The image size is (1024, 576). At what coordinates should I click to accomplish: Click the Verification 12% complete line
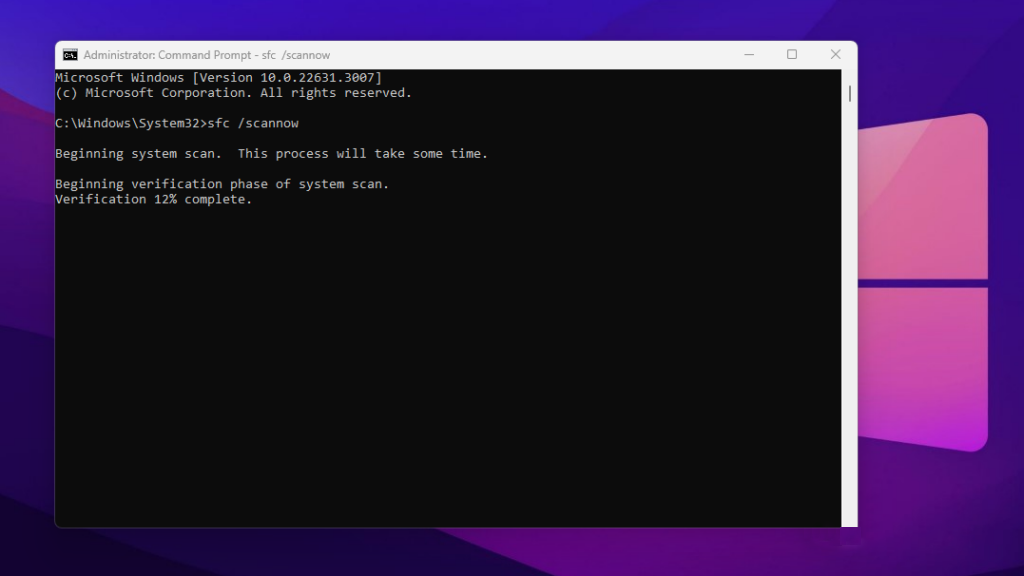point(153,199)
